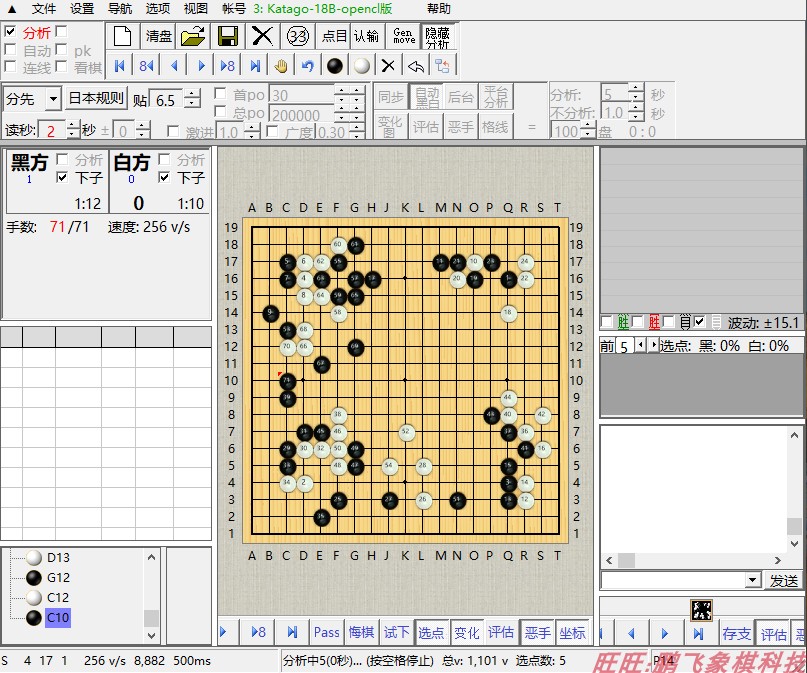This screenshot has height=673, width=807.
Task: Open the 选项 menu
Action: [157, 8]
